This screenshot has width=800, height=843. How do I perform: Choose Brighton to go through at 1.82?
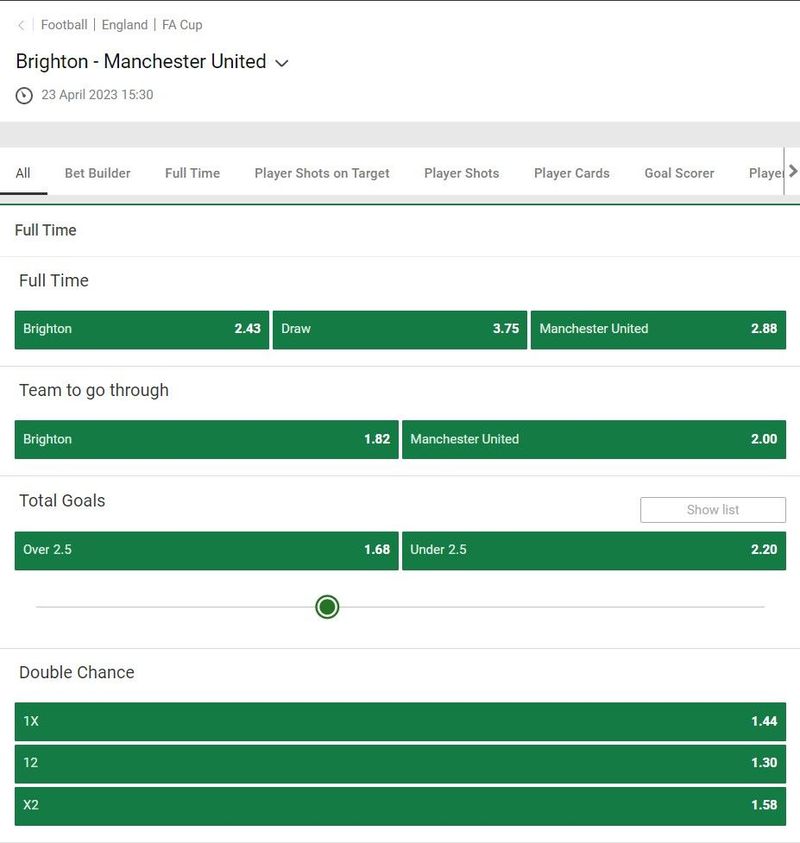click(x=206, y=439)
